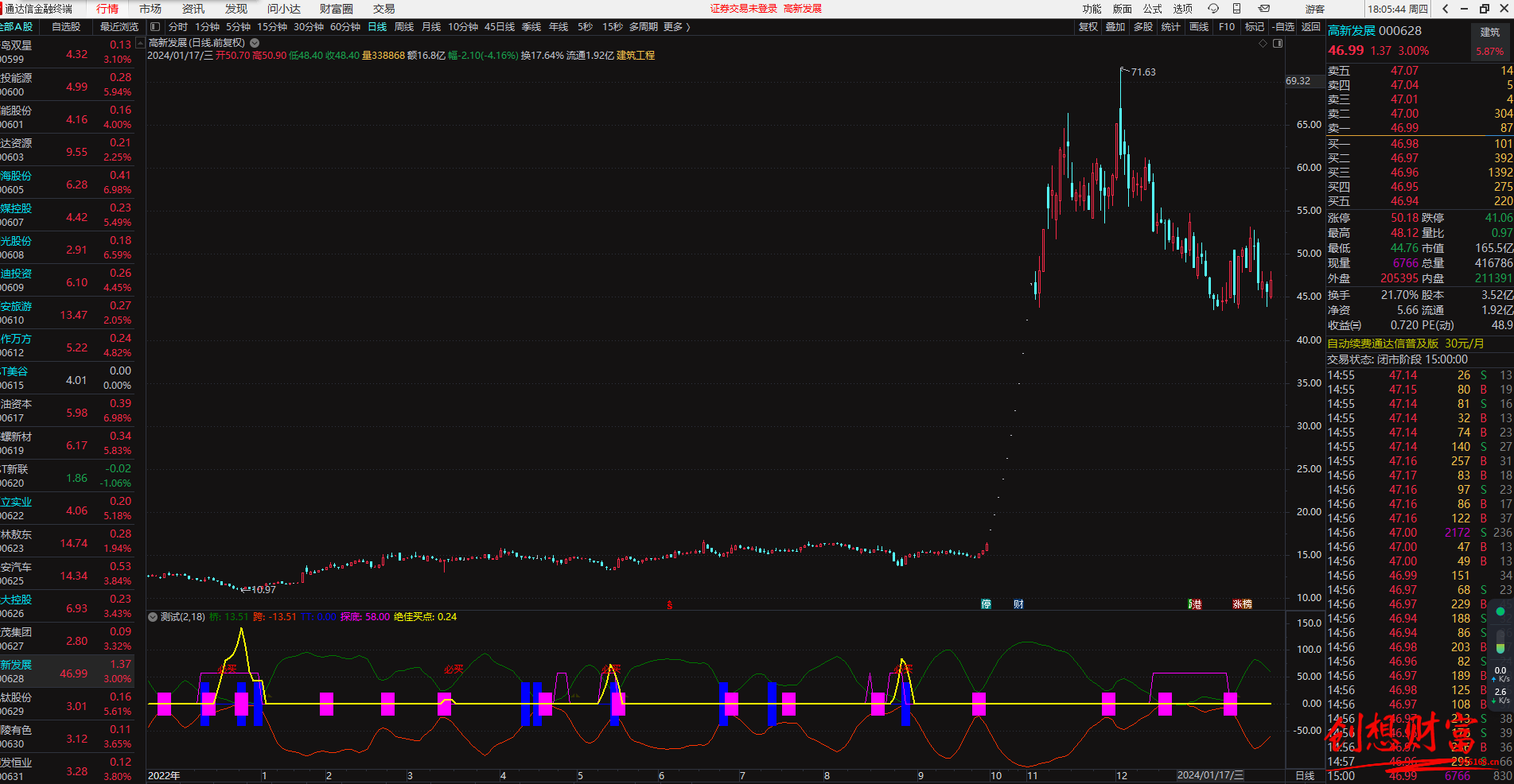
Task: Open the 财富圈 menu tab
Action: (x=337, y=9)
